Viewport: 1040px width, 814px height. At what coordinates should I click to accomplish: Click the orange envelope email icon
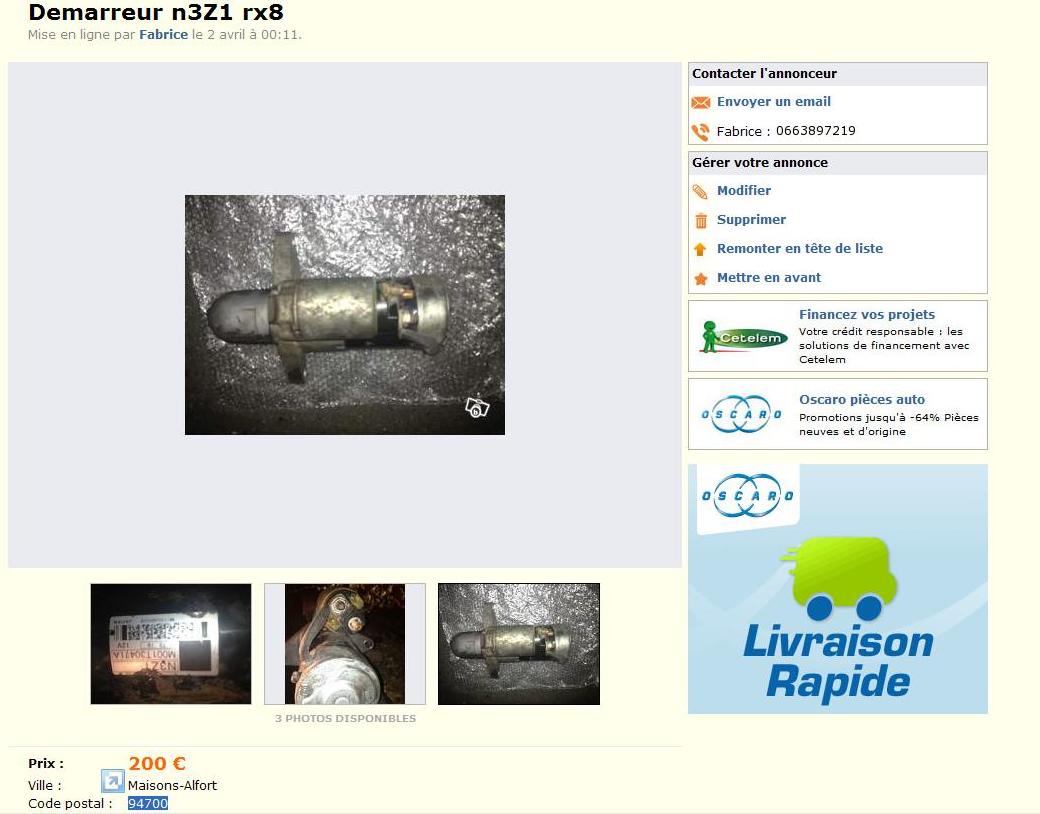coord(701,102)
